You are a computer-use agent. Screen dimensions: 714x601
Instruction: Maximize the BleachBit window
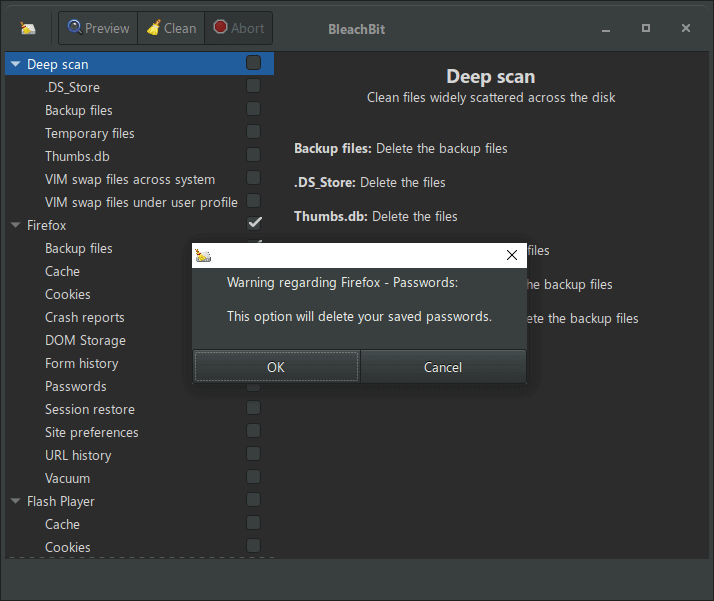(646, 28)
